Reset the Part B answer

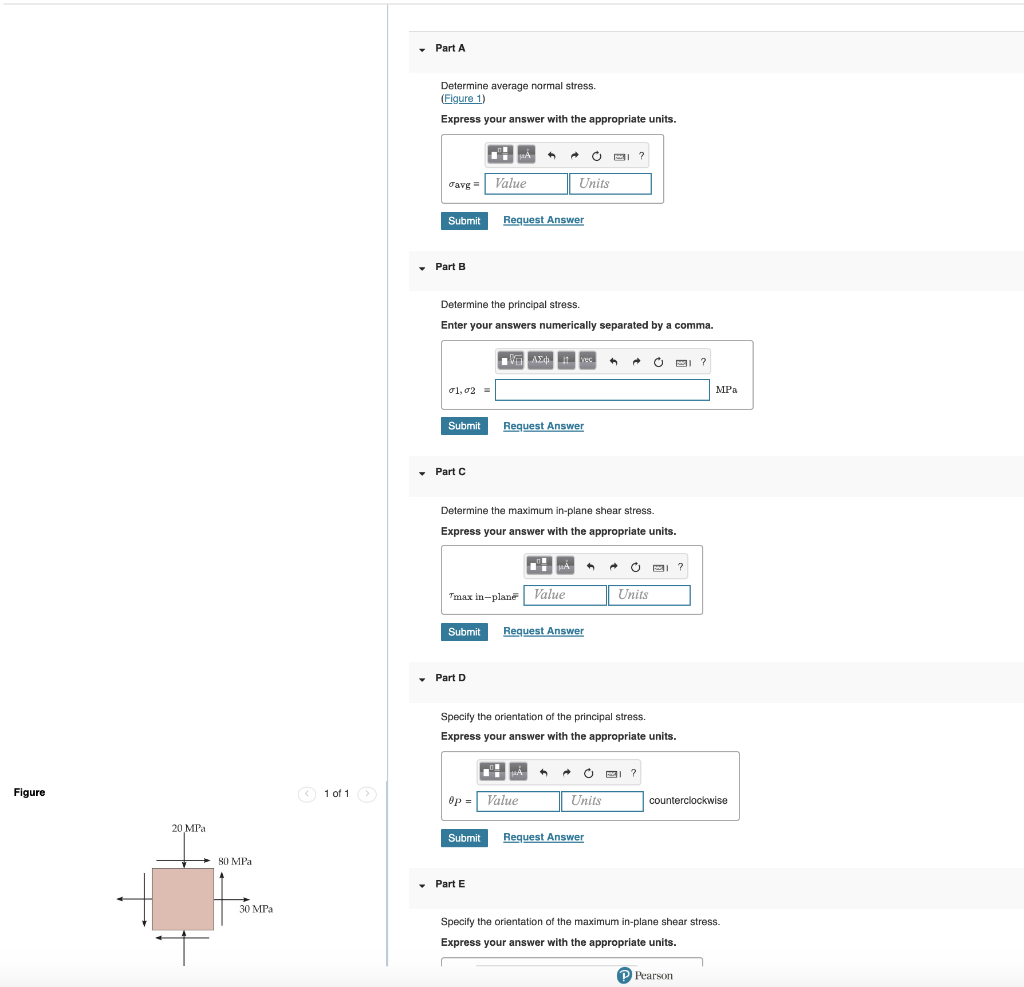(x=658, y=362)
